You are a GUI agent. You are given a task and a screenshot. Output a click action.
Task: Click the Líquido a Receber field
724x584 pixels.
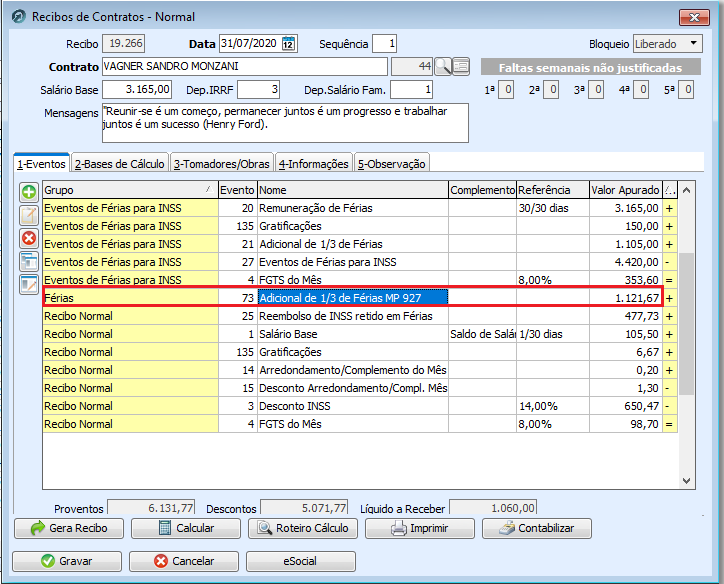point(493,507)
